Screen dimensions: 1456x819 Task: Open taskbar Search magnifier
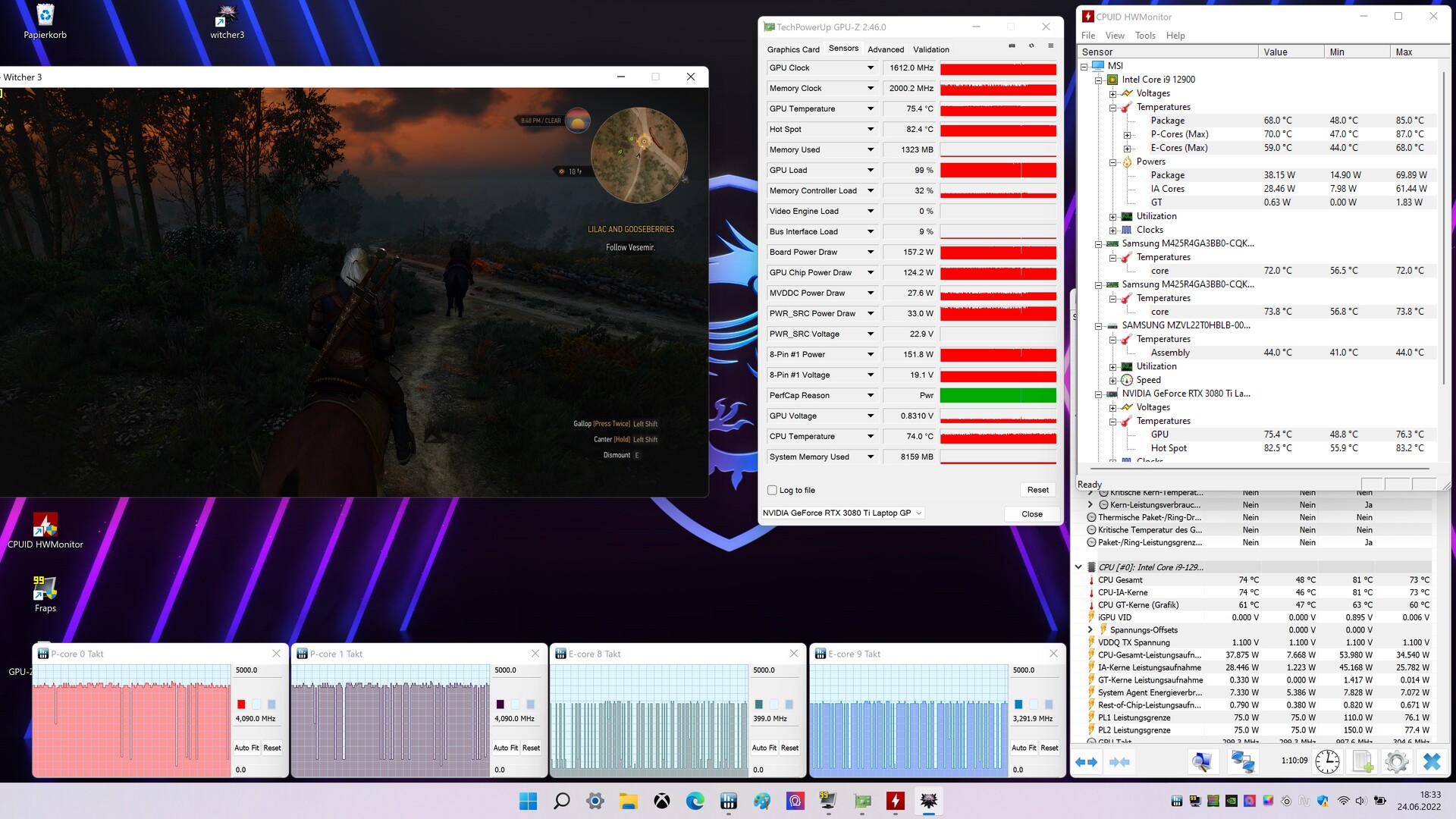(x=562, y=801)
